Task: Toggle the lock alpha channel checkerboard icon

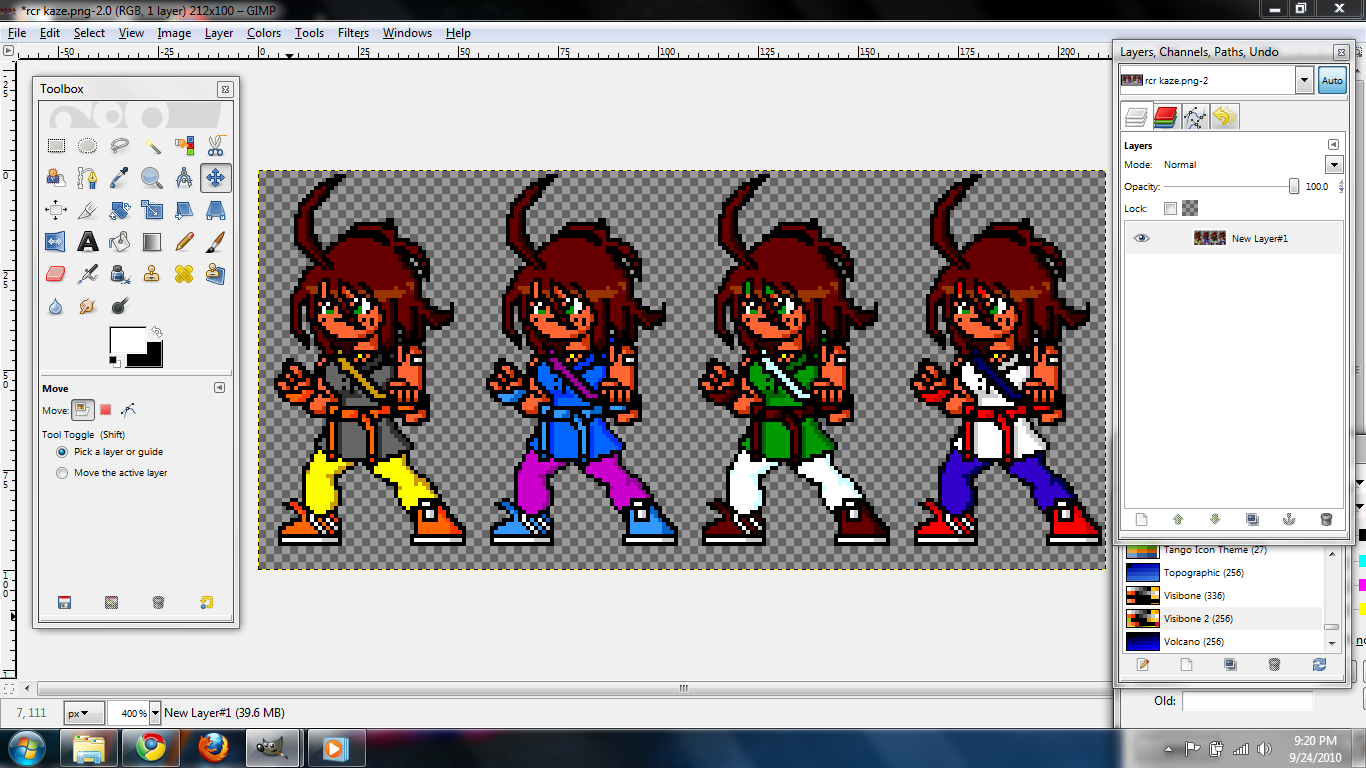Action: (x=1190, y=209)
